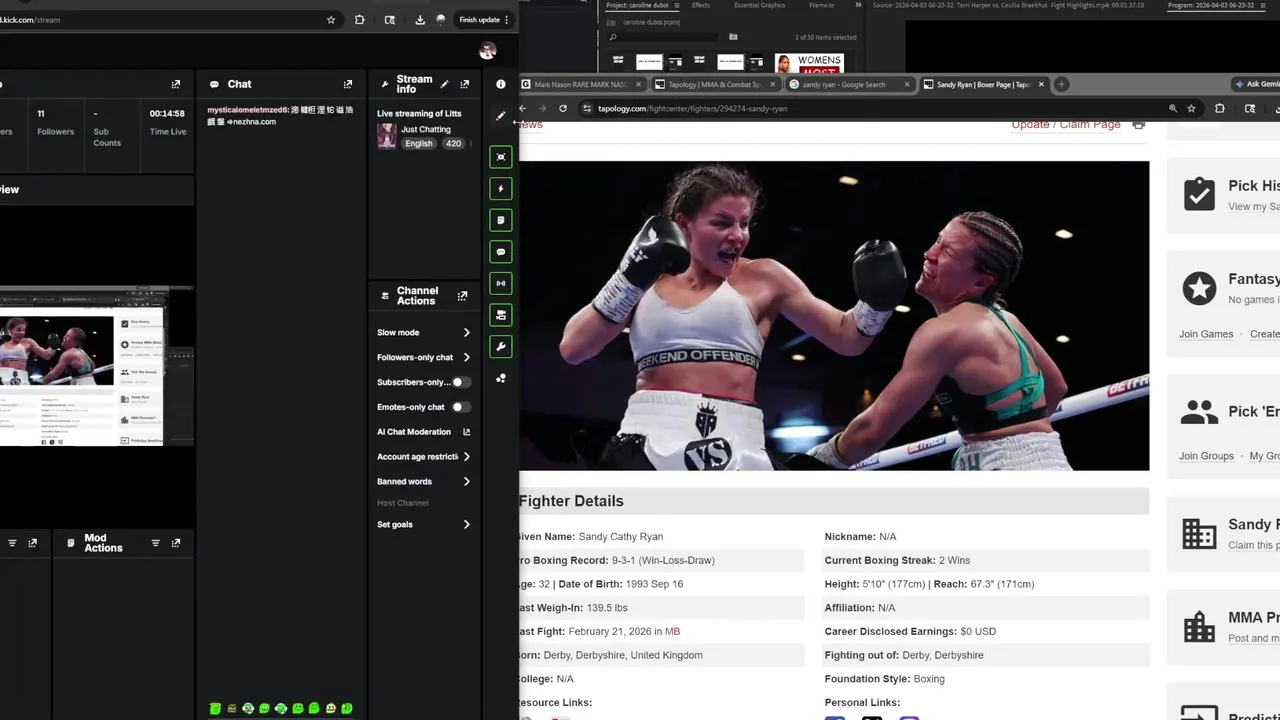Reload the Tapology page
The image size is (1280, 720).
563,108
